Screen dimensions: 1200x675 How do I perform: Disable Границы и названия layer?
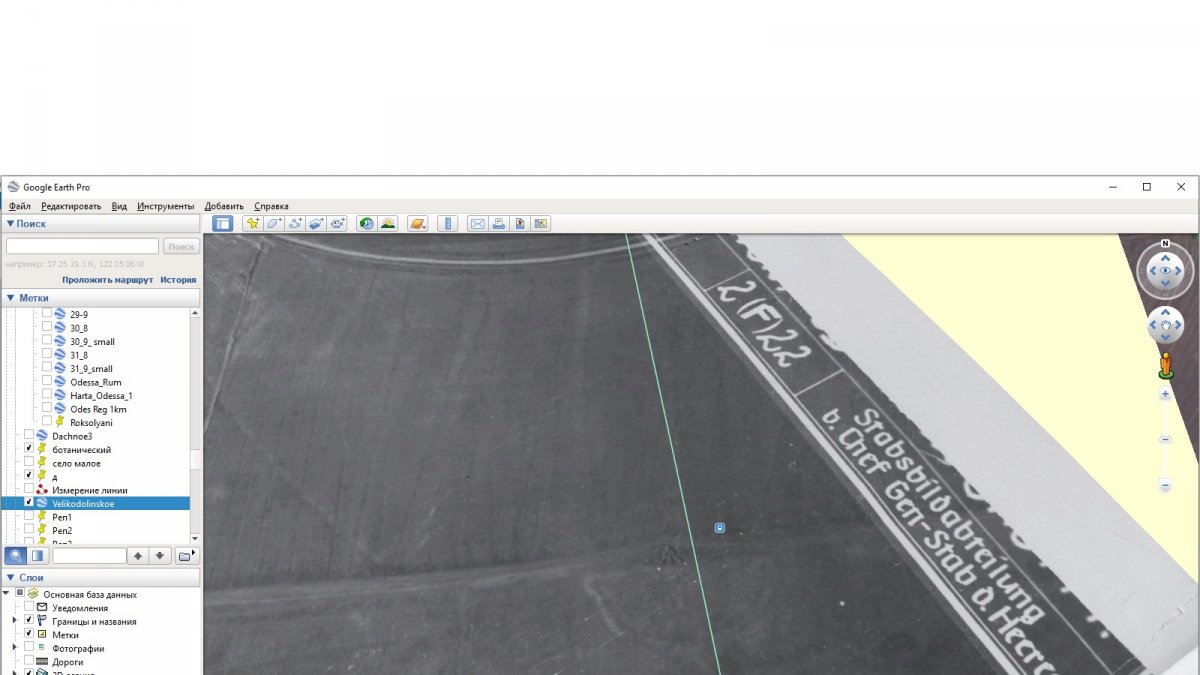pos(28,620)
